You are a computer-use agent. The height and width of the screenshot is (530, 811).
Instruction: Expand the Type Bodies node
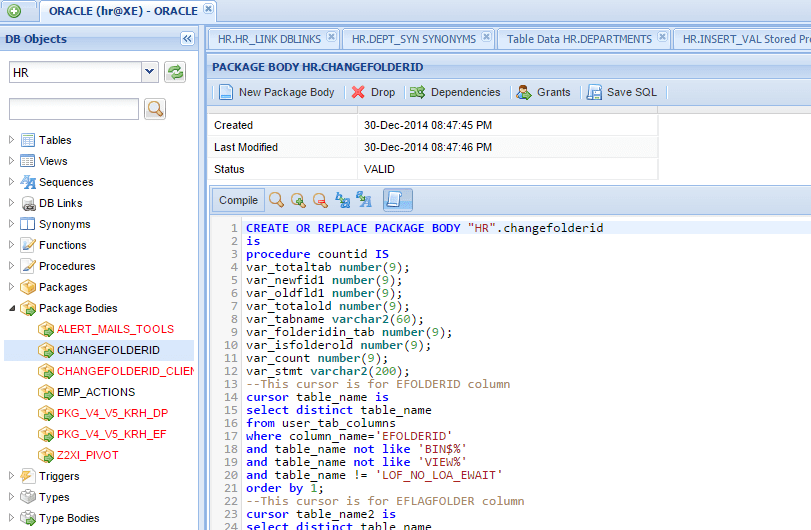click(11, 518)
